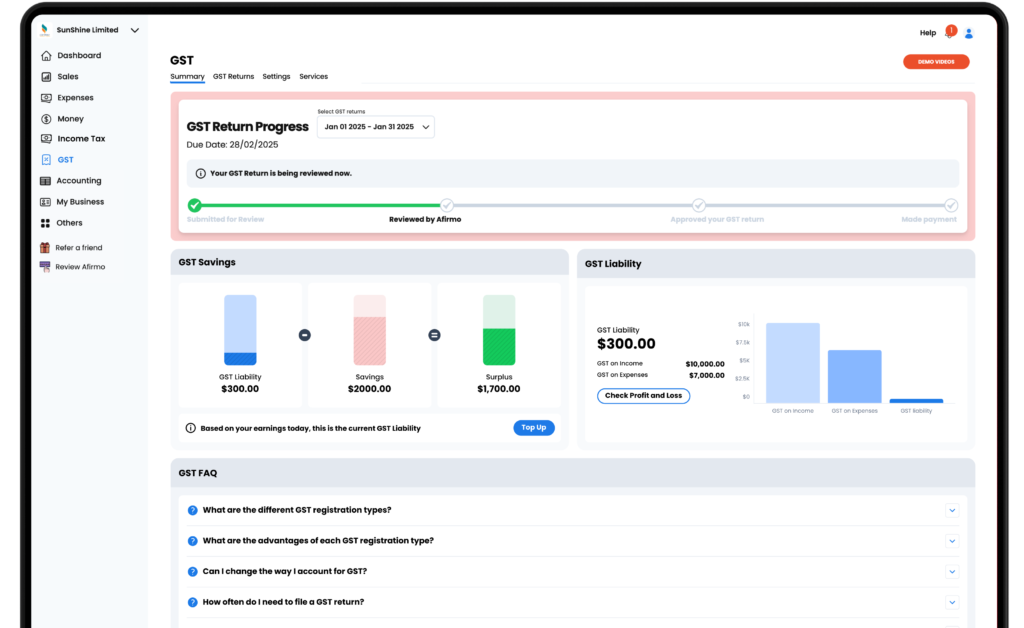The width and height of the screenshot is (1024, 628).
Task: Open the Settings tab
Action: (276, 76)
